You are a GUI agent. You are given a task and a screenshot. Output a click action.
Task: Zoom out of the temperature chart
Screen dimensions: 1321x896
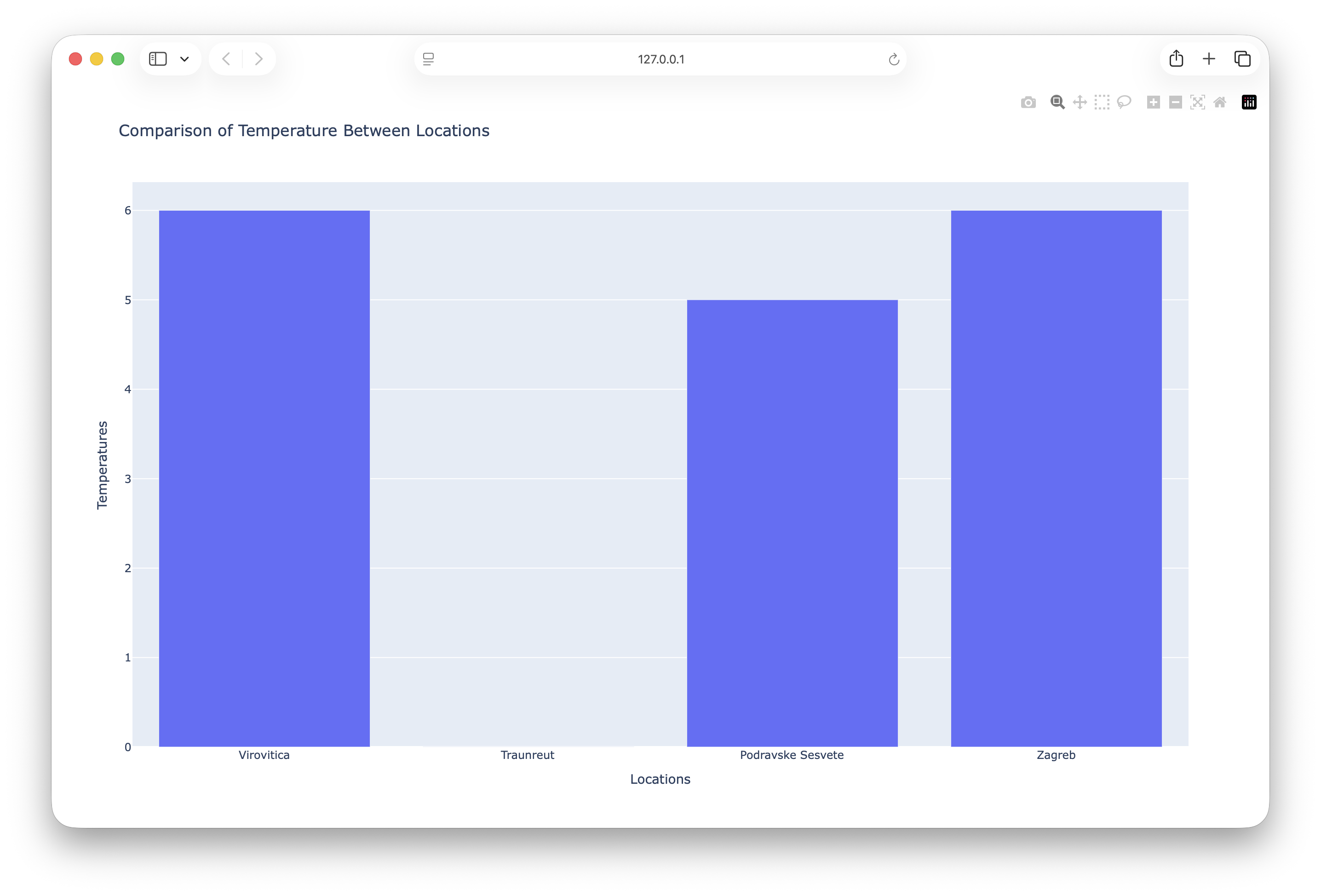[x=1176, y=102]
